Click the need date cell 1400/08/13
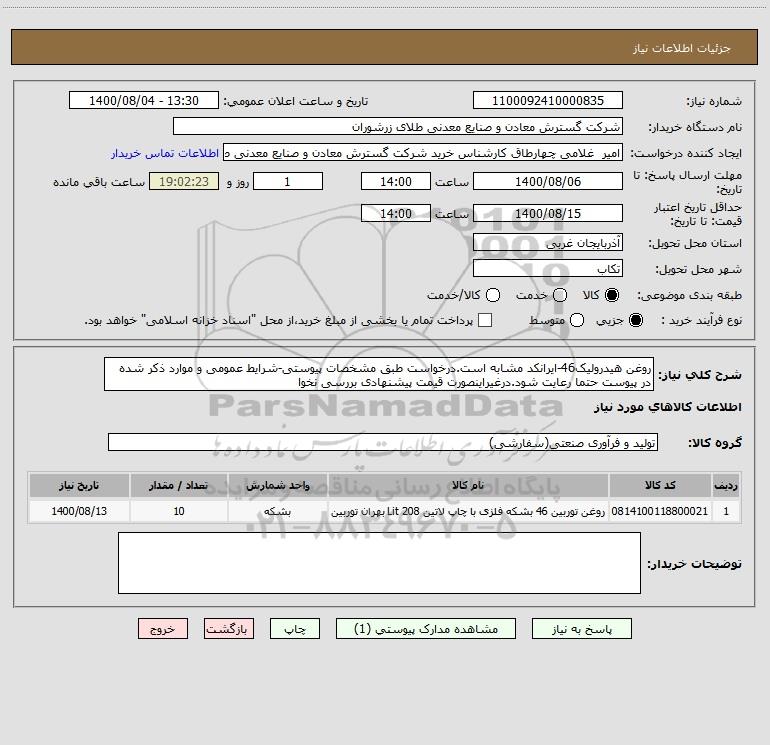Screen dimensions: 770x745 (79, 511)
